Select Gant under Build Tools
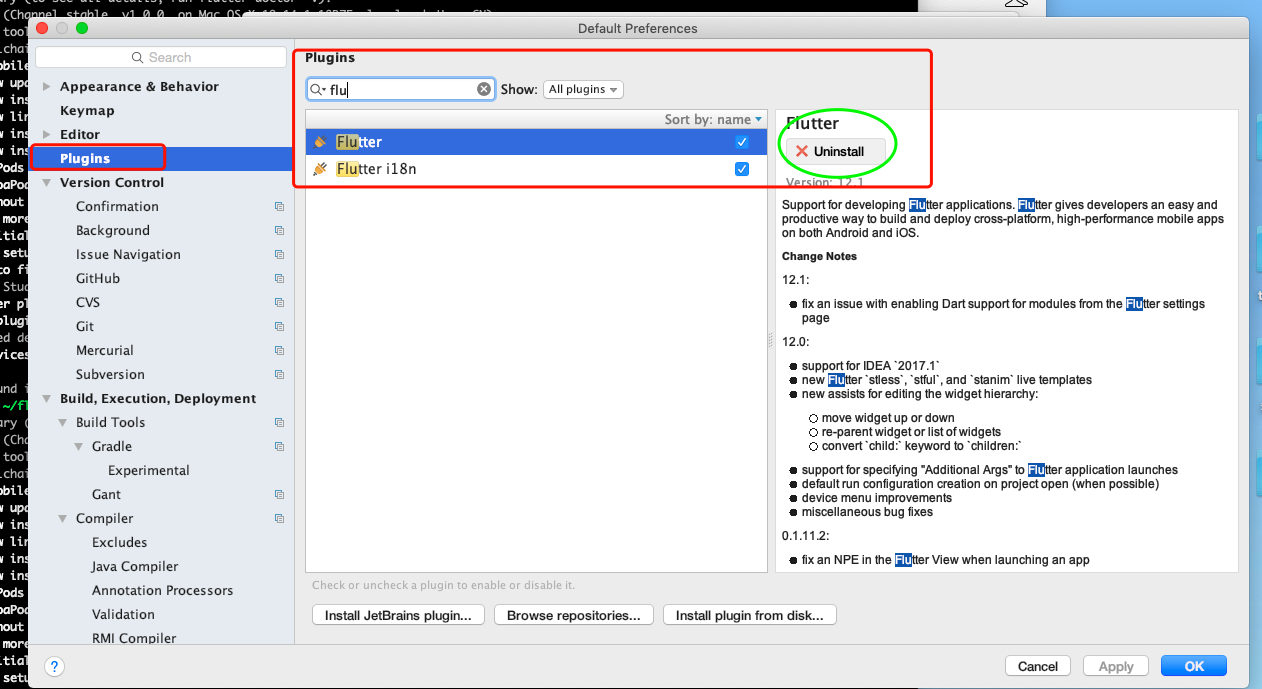This screenshot has height=689, width=1262. pyautogui.click(x=106, y=495)
